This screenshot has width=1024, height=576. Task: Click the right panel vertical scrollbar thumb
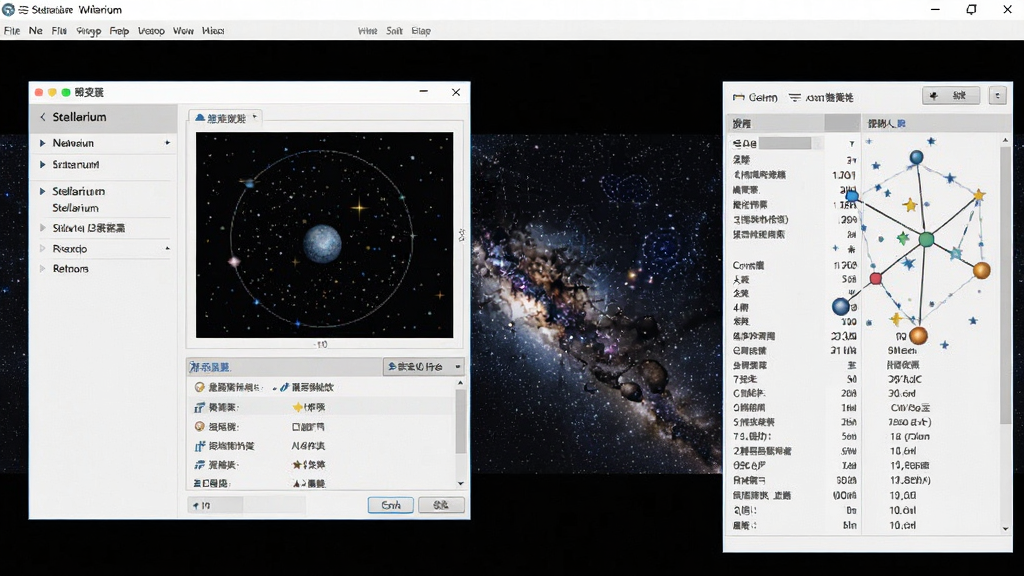(x=1005, y=284)
